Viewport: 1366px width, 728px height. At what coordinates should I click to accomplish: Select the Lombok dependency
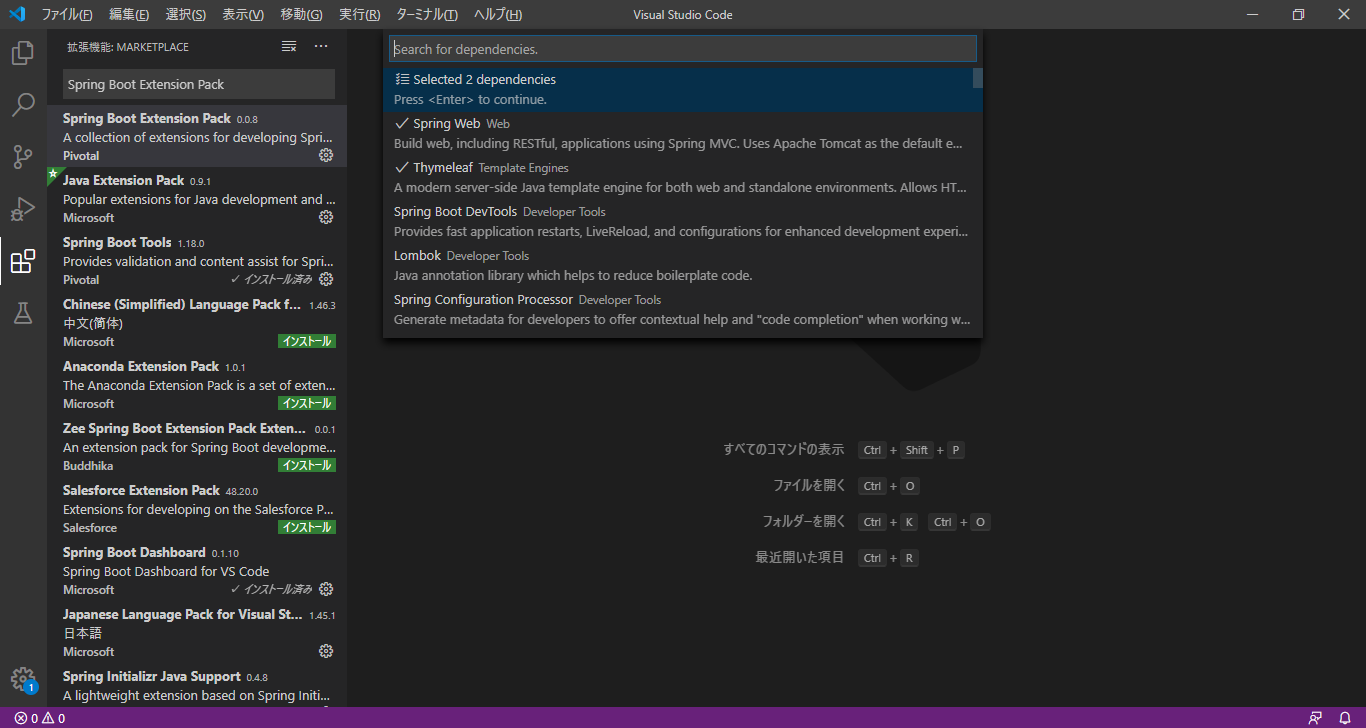(x=683, y=266)
